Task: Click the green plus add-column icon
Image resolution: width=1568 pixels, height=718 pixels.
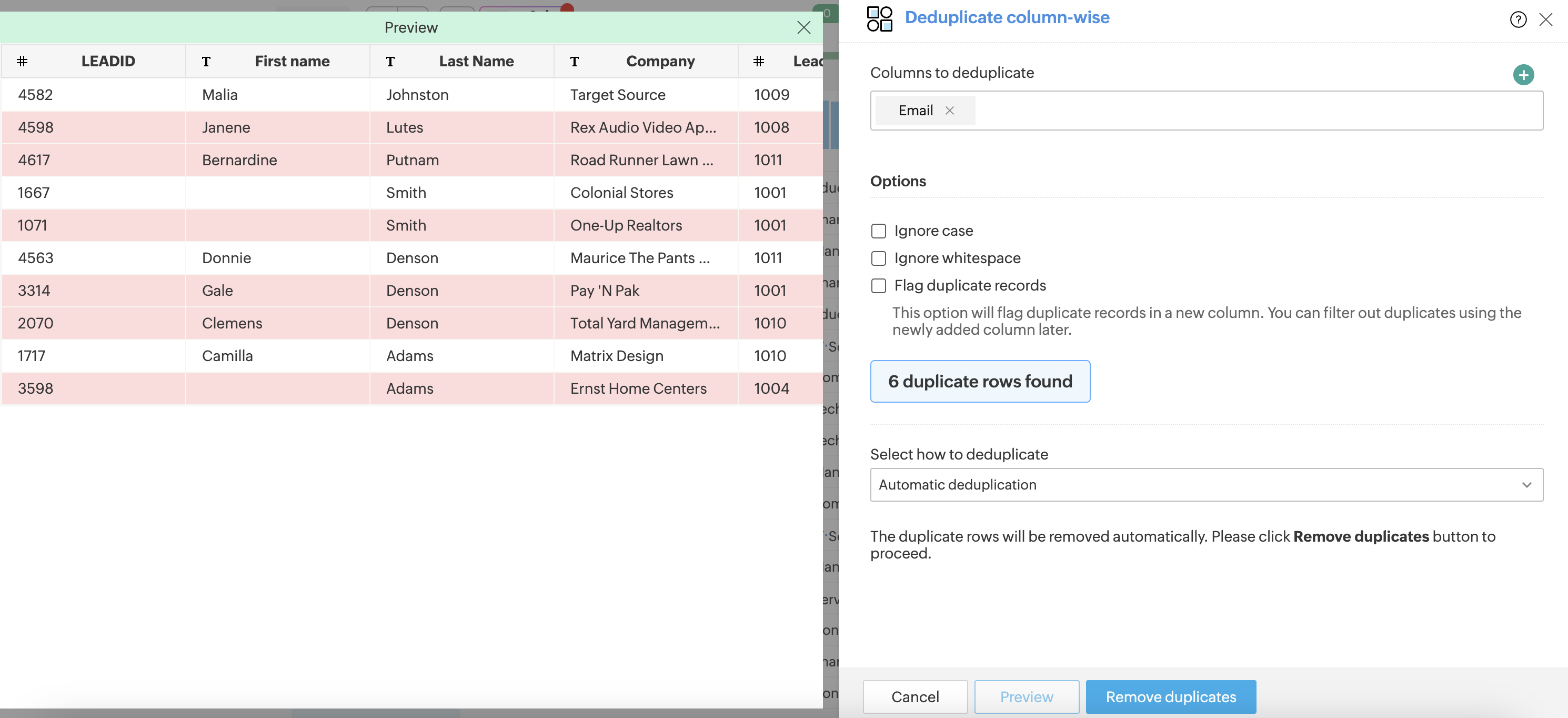Action: [1523, 75]
